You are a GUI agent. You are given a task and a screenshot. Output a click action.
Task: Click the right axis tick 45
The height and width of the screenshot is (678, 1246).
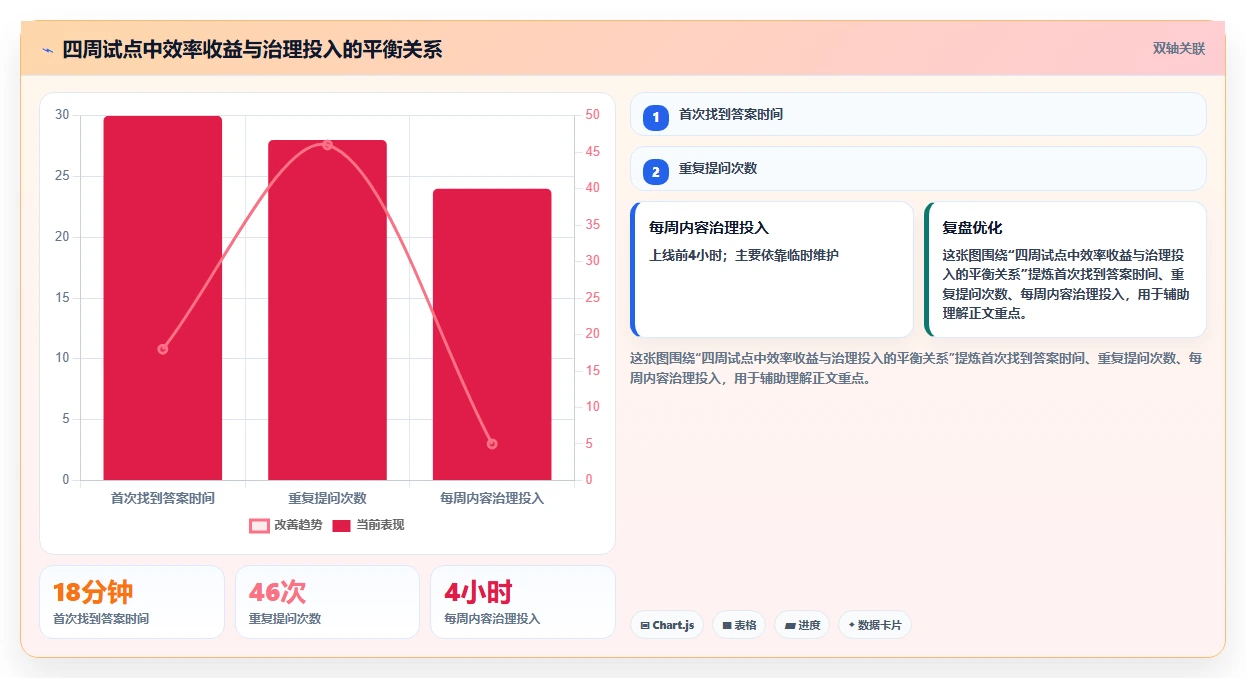point(592,152)
